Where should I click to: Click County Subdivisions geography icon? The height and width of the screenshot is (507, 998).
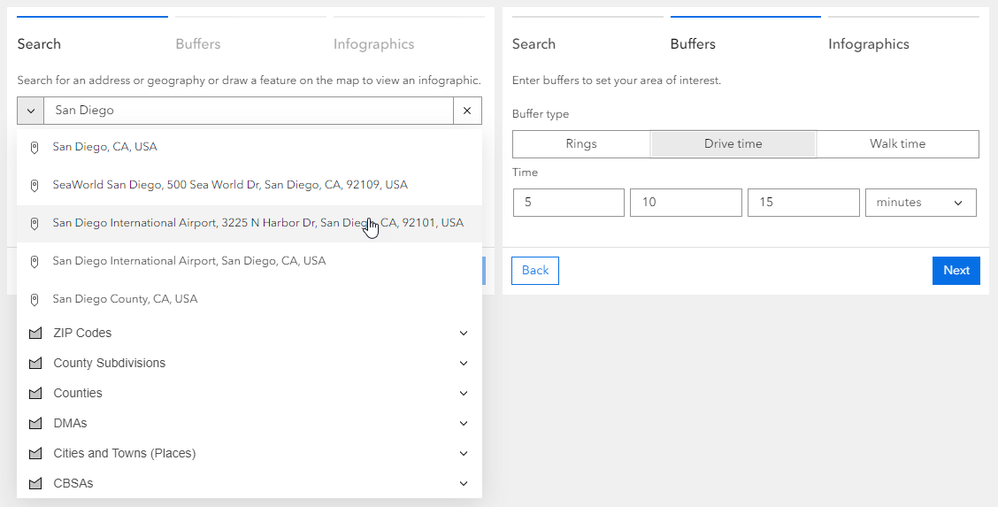click(36, 363)
